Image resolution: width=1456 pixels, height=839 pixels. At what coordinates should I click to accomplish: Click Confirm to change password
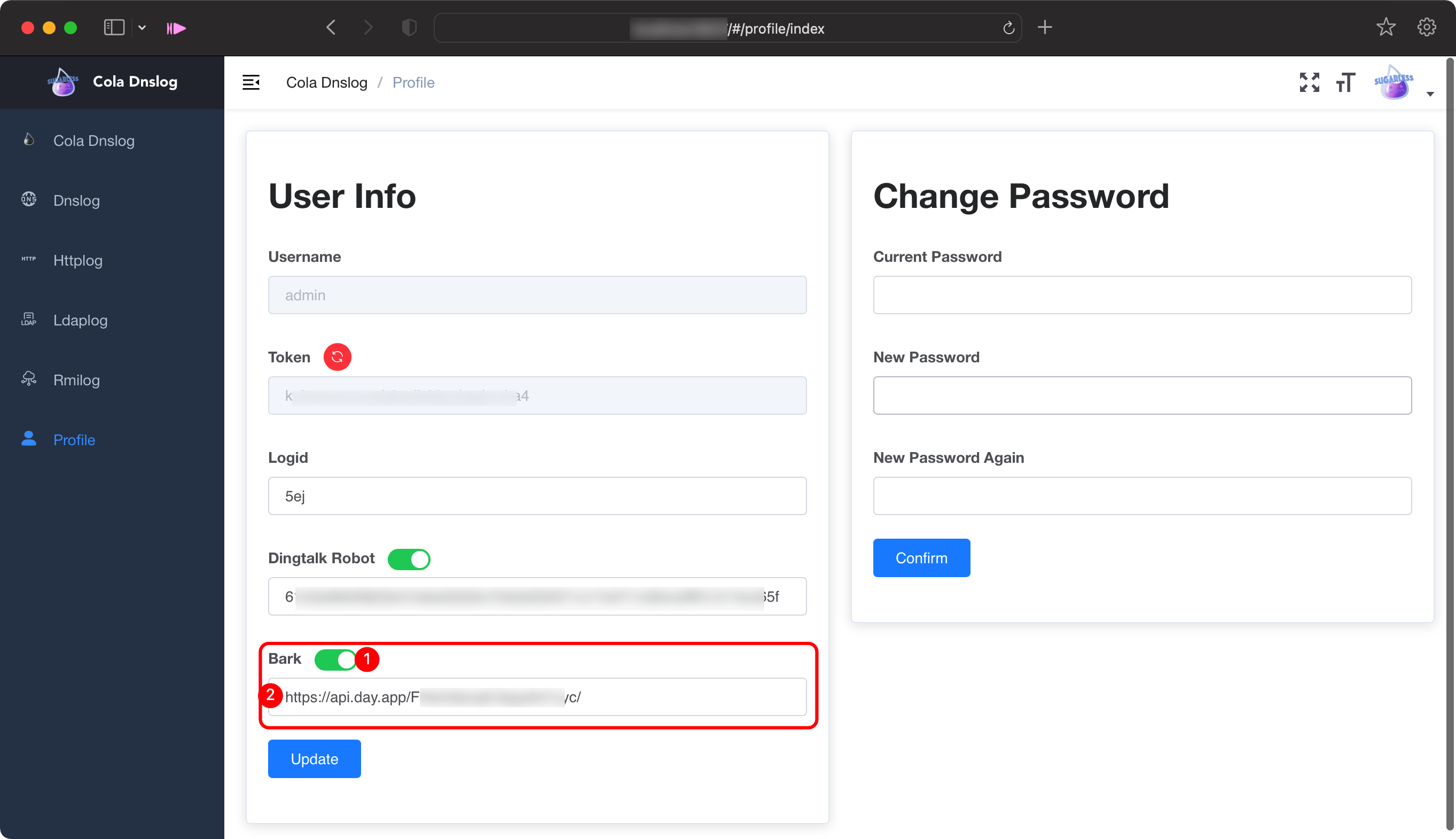point(921,558)
